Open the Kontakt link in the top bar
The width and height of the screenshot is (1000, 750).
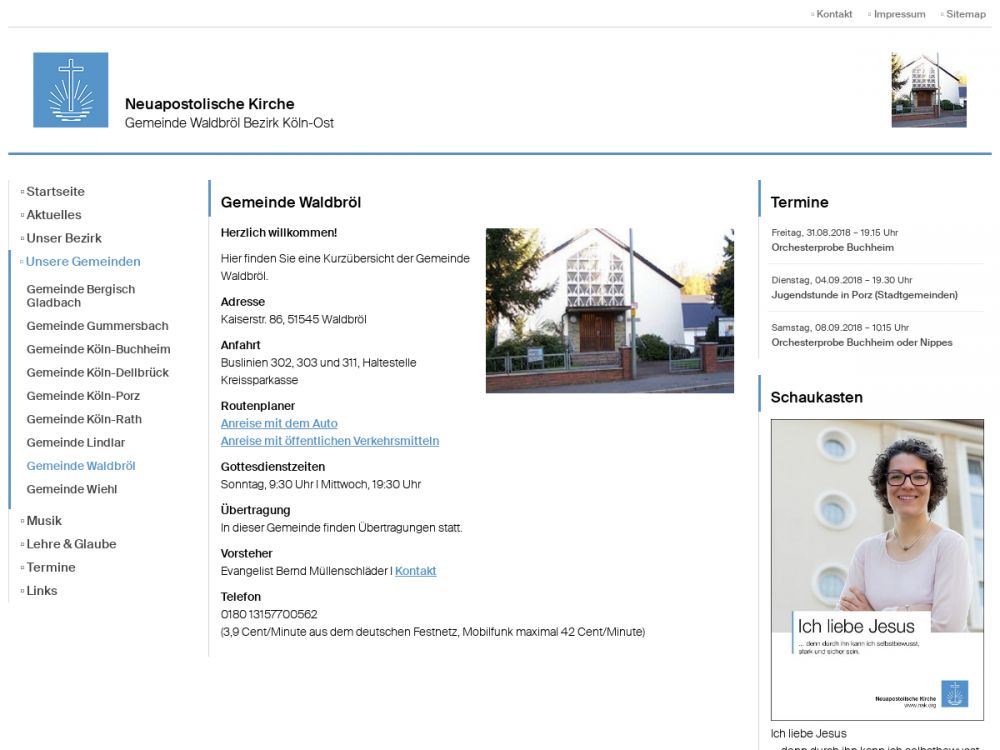click(x=834, y=14)
